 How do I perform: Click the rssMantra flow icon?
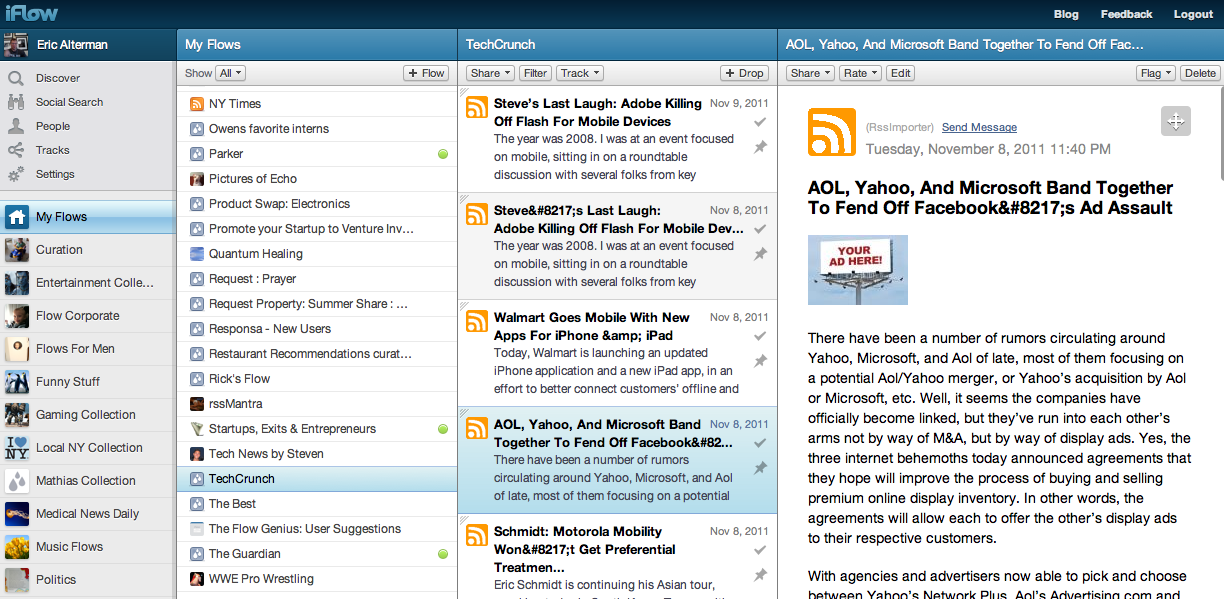197,404
